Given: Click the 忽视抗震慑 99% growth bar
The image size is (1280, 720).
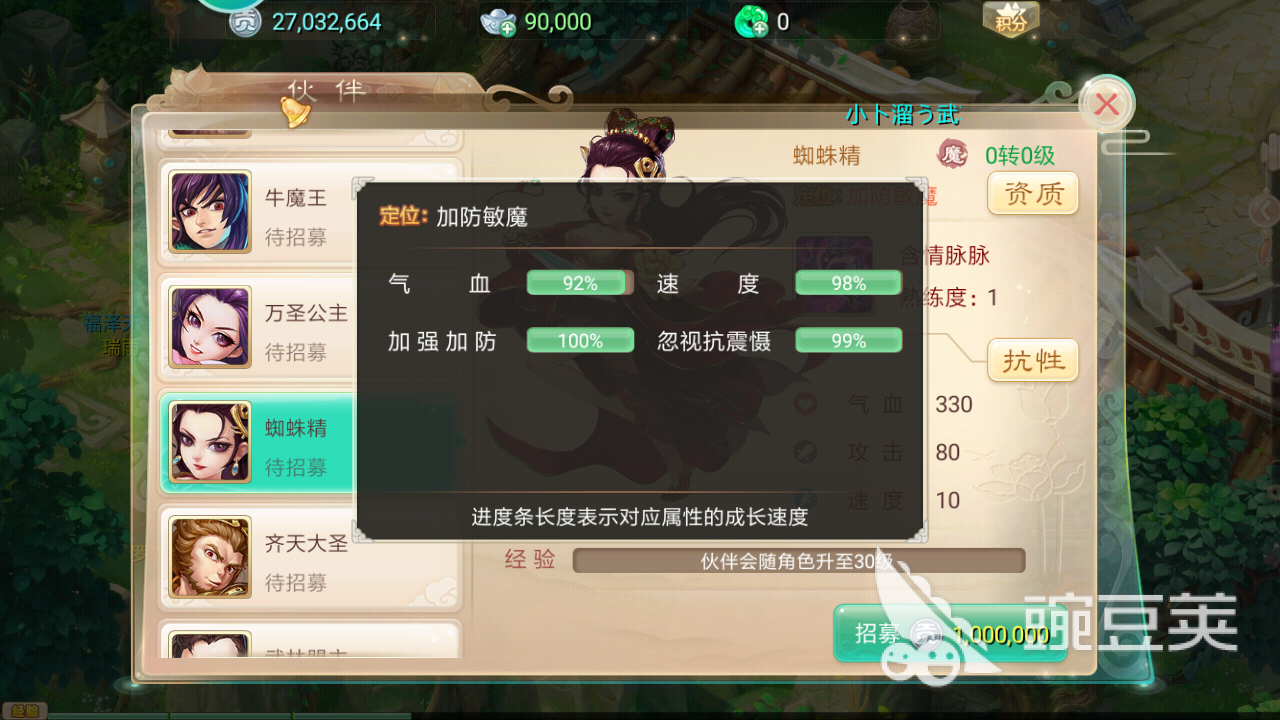Looking at the screenshot, I should click(x=849, y=340).
